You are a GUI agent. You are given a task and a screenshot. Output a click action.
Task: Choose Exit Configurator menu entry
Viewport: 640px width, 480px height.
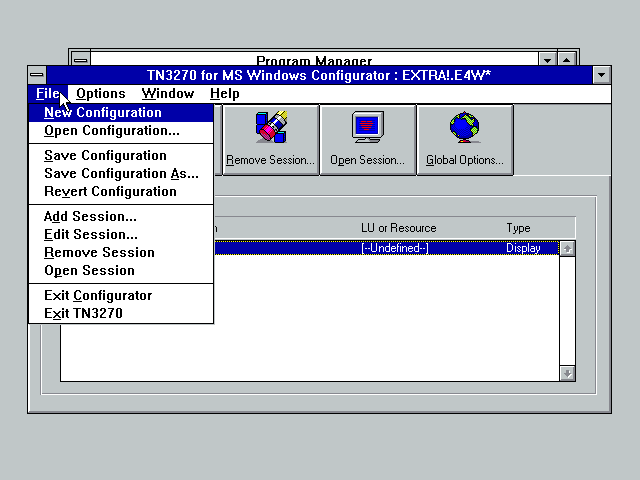click(121, 296)
